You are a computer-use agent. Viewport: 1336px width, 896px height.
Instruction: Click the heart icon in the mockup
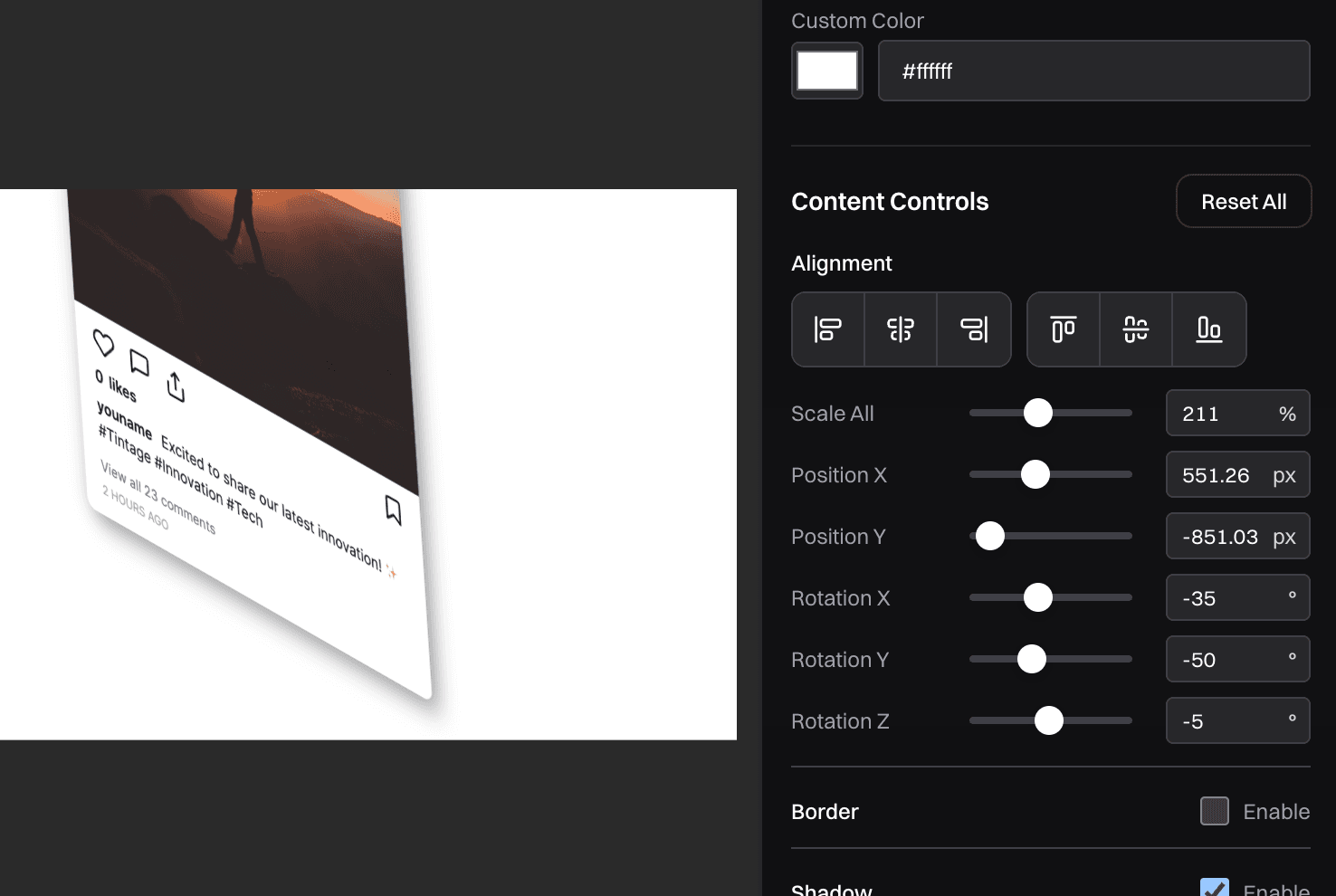[x=104, y=344]
